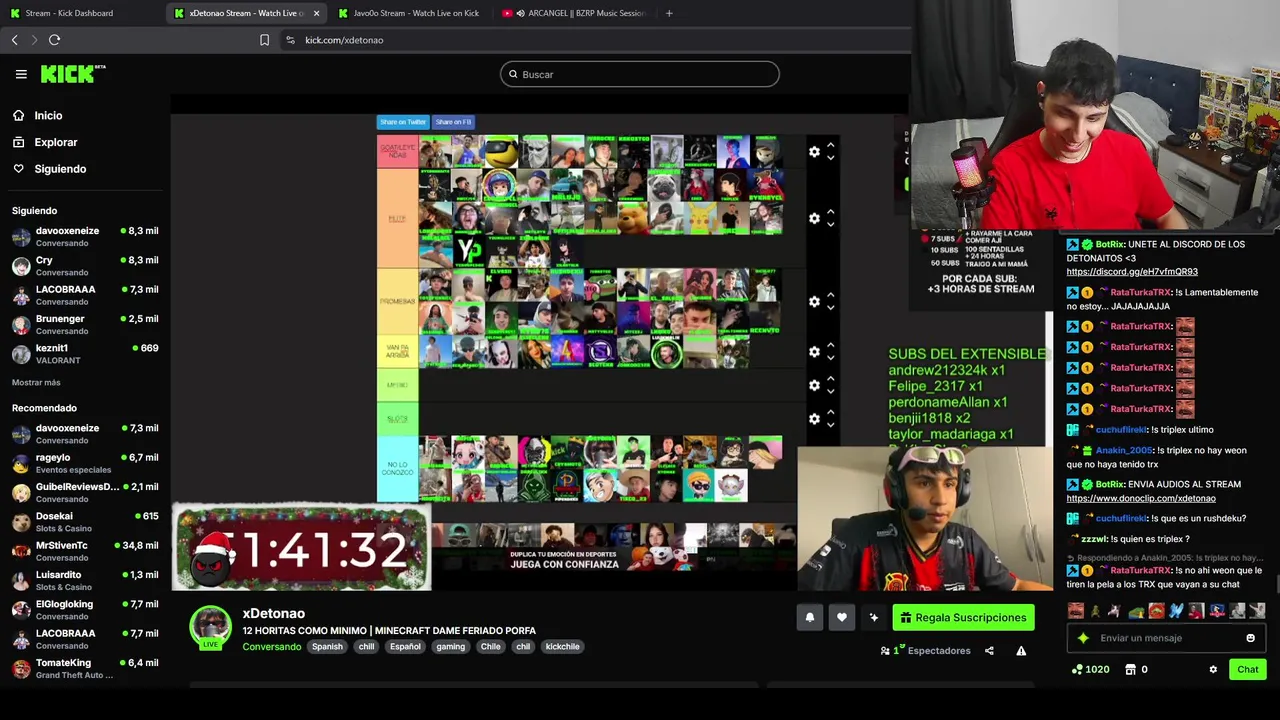
Task: Open settings gear for top tier row
Action: [x=814, y=152]
